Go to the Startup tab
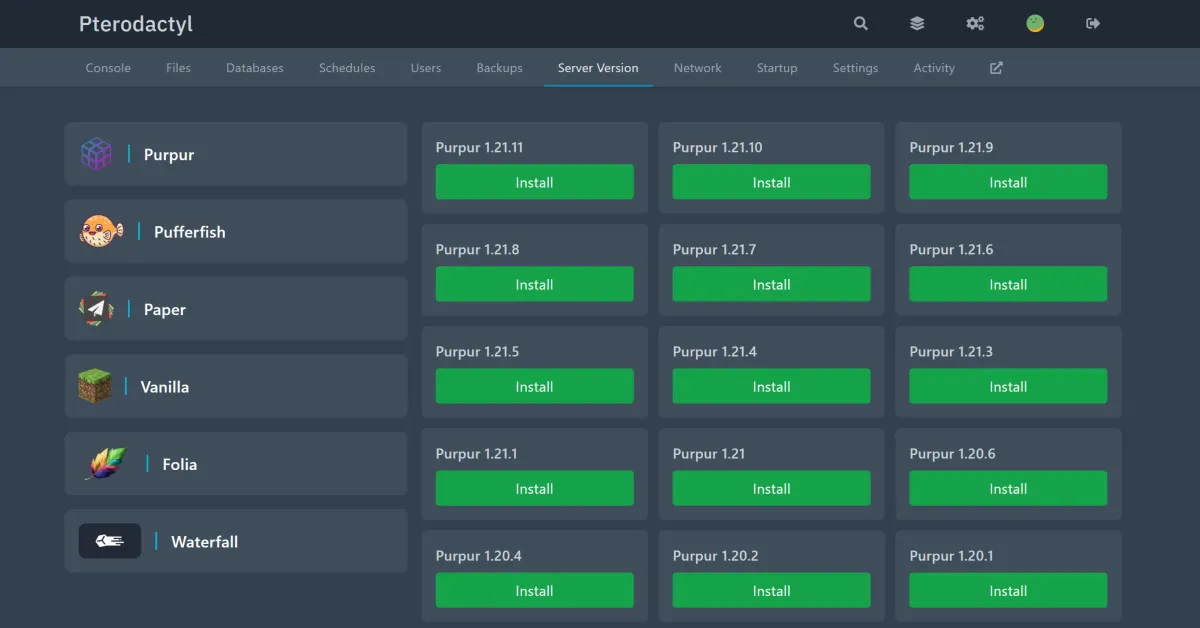 777,68
